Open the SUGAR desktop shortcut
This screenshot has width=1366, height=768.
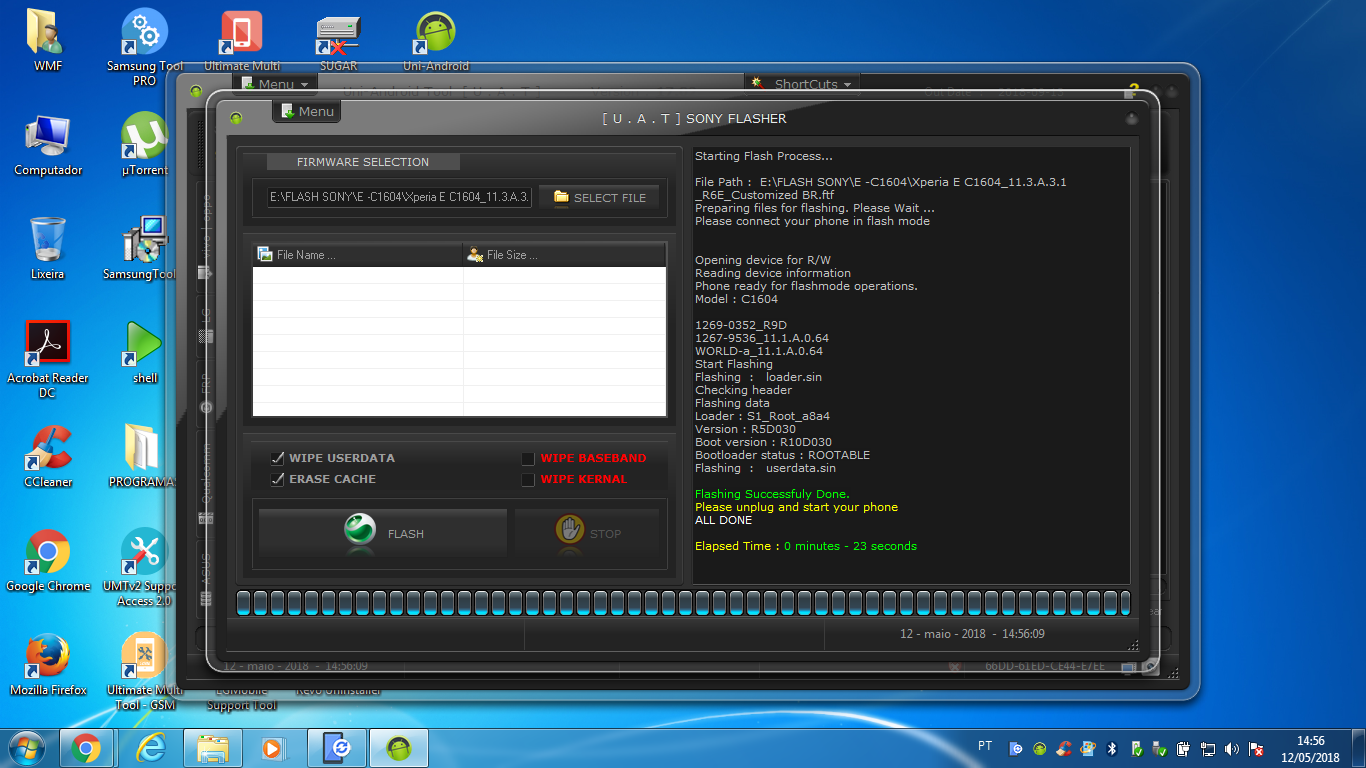coord(338,40)
